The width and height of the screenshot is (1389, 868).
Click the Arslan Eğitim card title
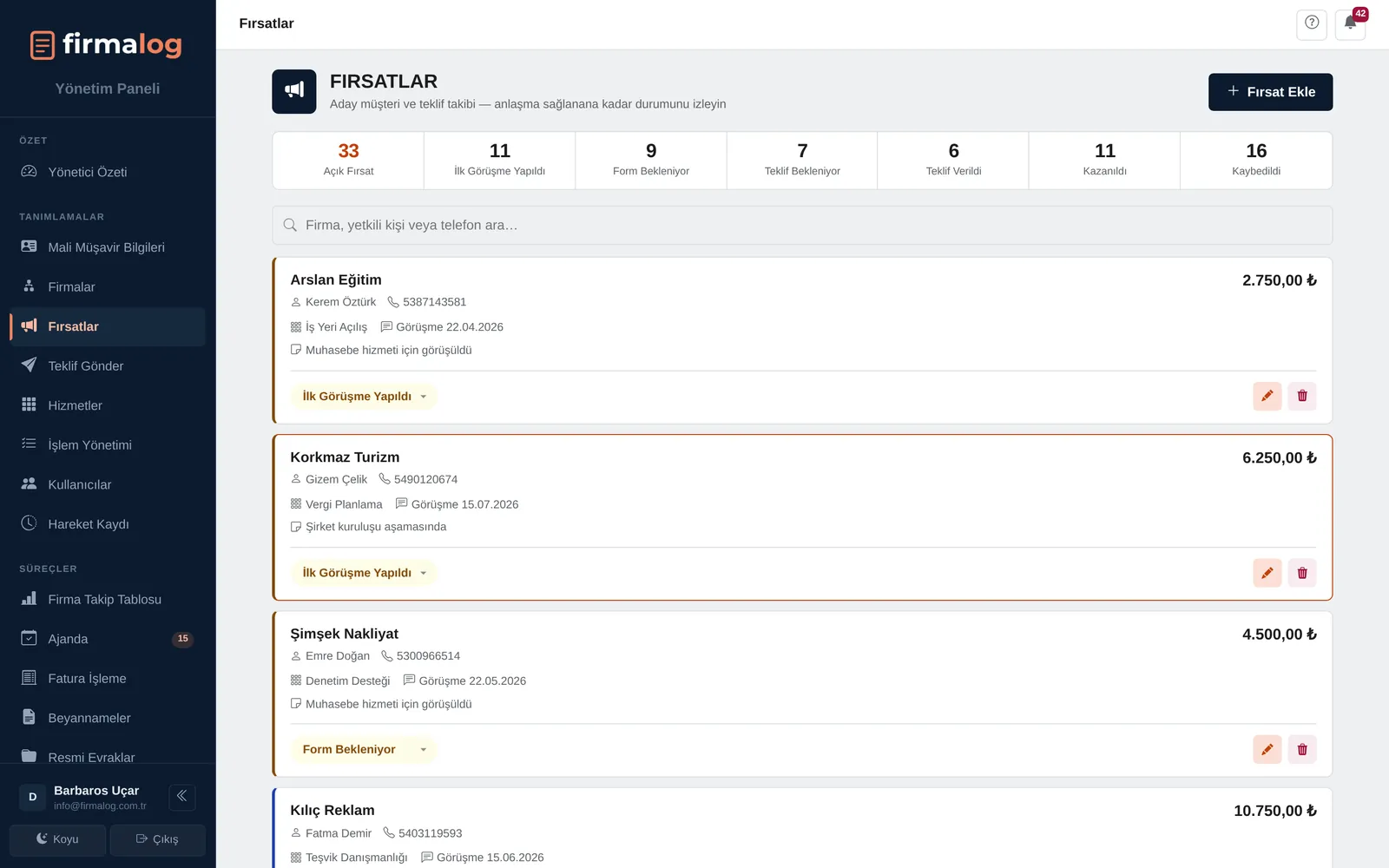click(x=336, y=279)
